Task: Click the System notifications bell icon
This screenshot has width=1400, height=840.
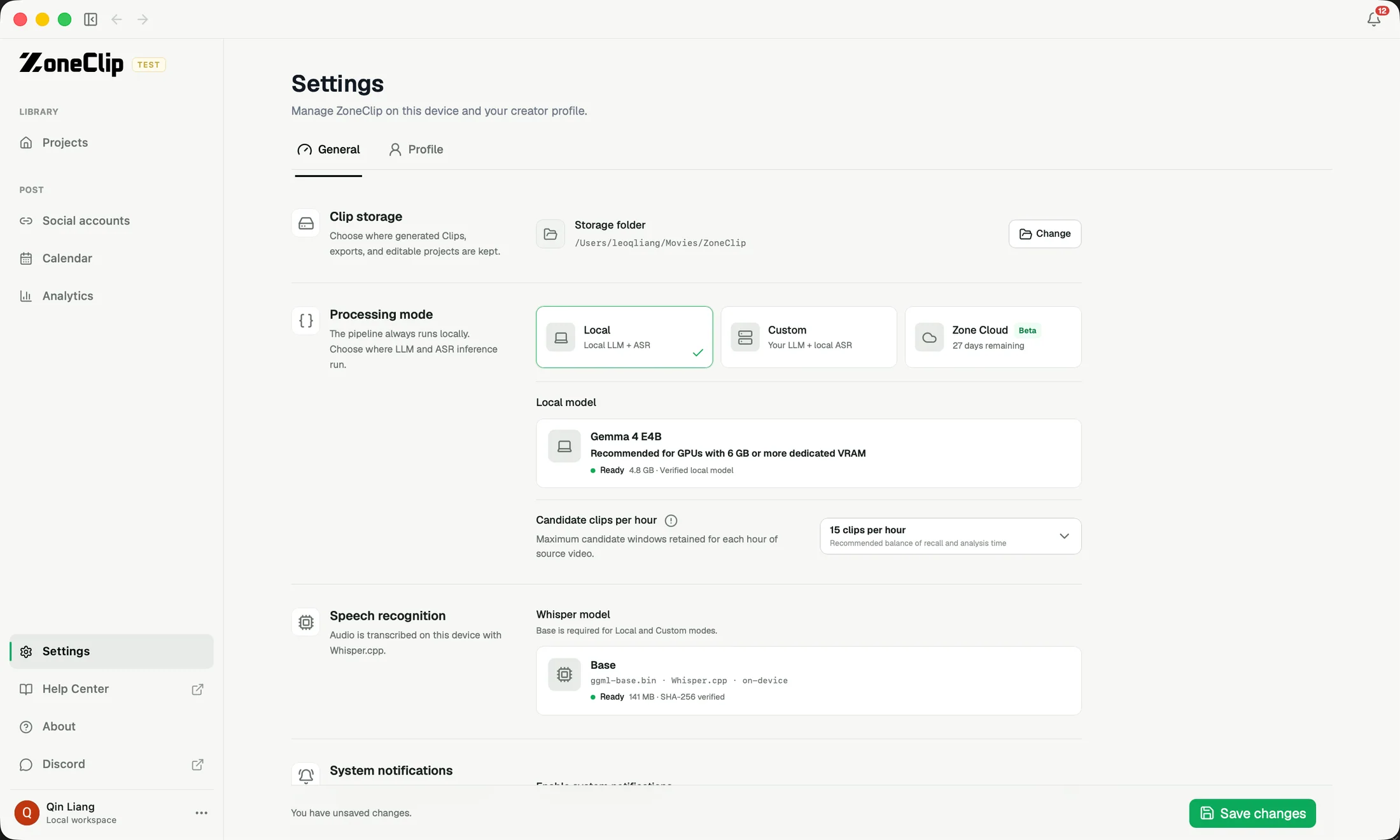Action: coord(305,774)
